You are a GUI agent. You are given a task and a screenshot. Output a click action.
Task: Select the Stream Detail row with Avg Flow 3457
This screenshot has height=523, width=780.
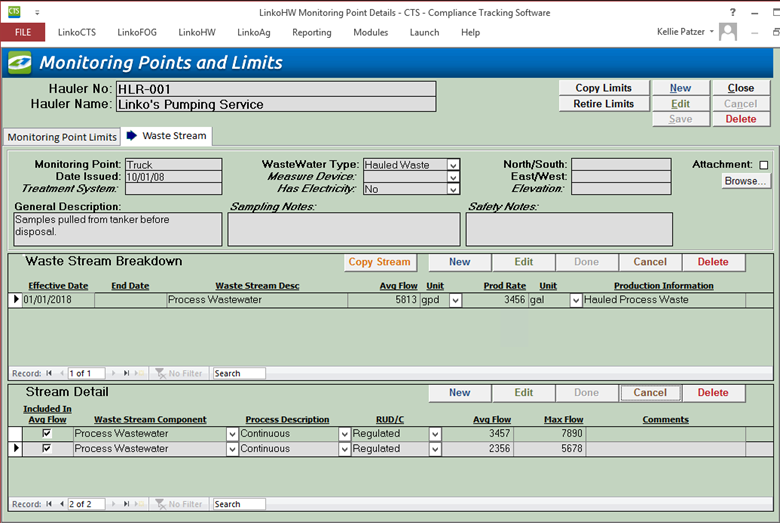click(15, 433)
